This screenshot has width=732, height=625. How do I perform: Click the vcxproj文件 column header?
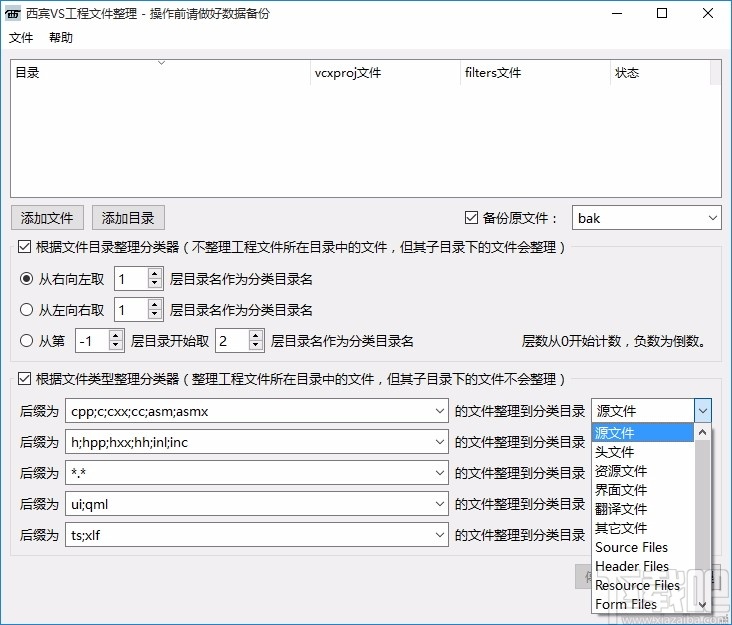[x=385, y=72]
